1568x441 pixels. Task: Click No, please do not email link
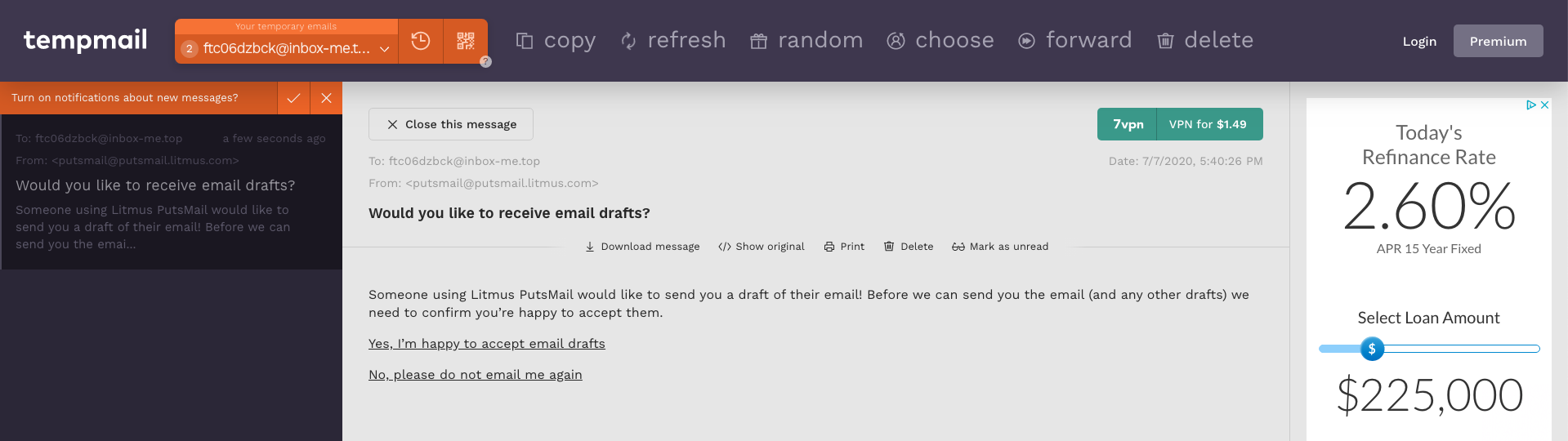click(476, 375)
